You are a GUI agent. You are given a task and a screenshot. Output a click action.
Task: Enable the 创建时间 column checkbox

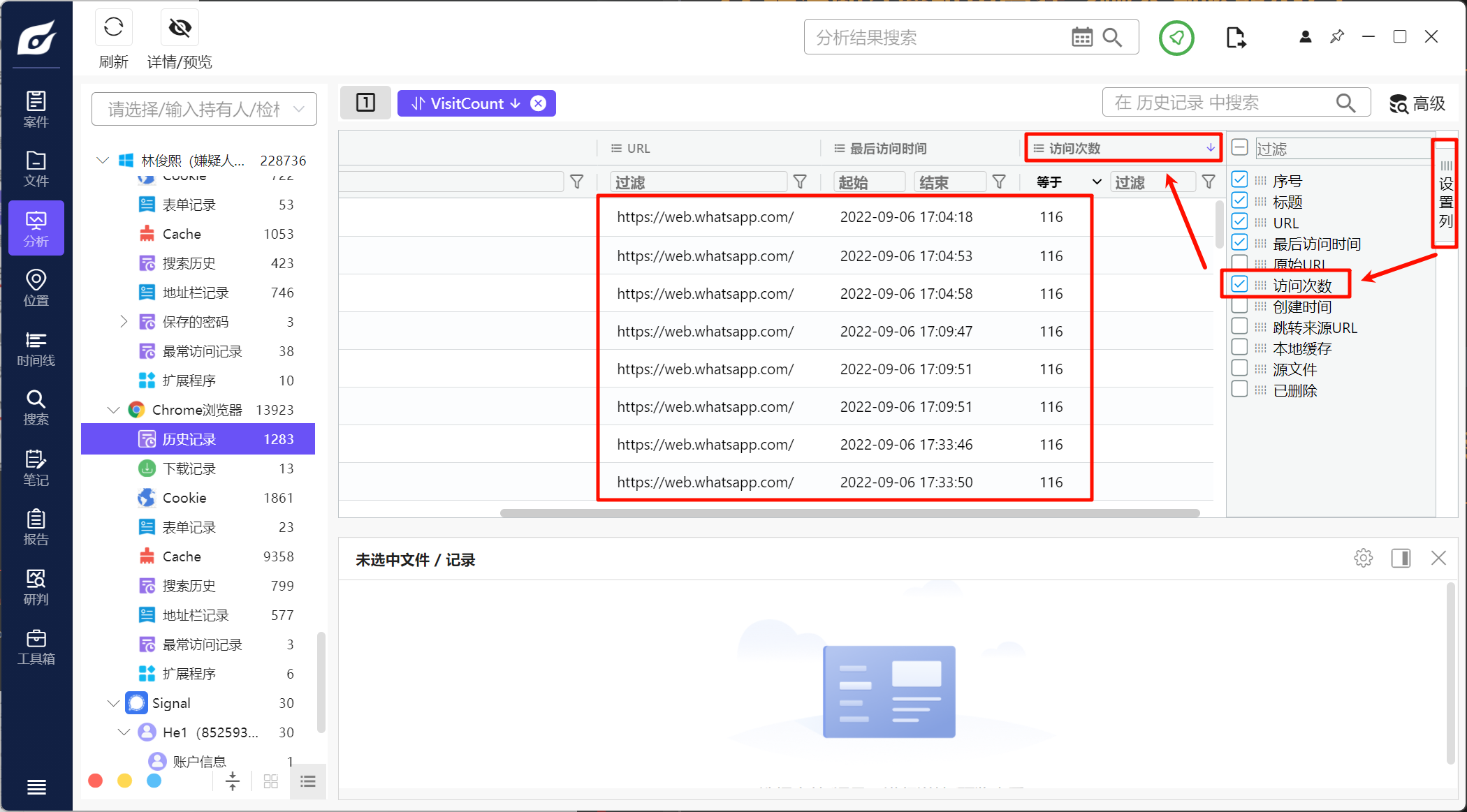coord(1239,306)
